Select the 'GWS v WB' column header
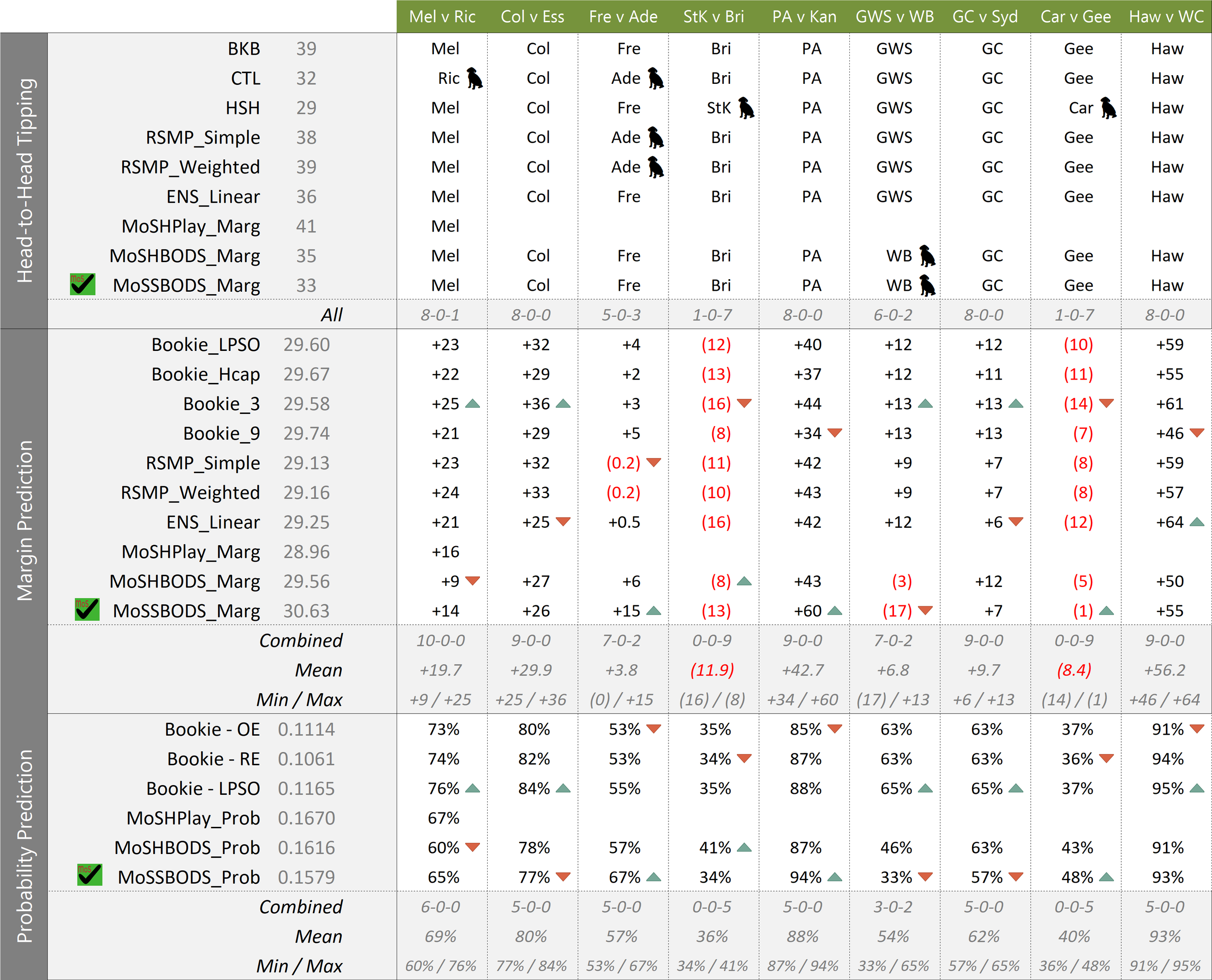Screen dimensions: 1212x980 [895, 17]
